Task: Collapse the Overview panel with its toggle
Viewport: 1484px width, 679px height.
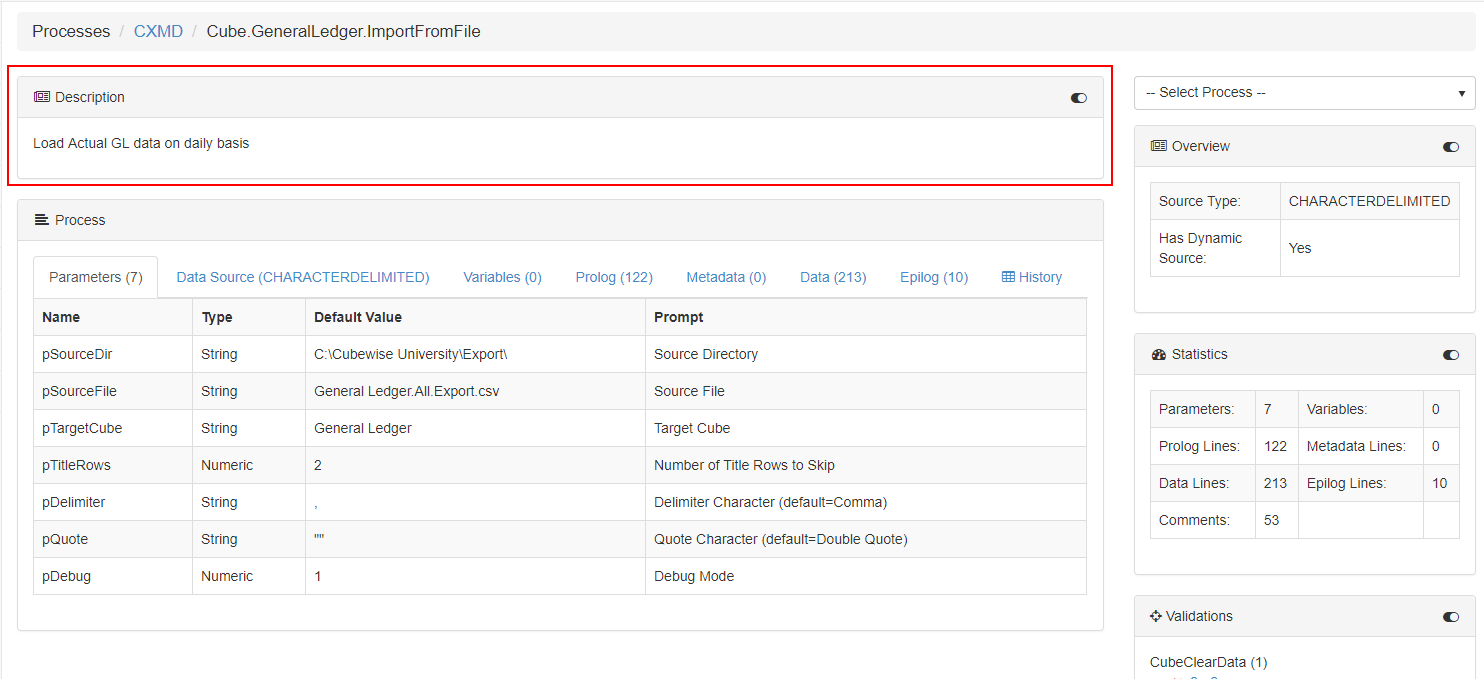Action: [x=1450, y=147]
